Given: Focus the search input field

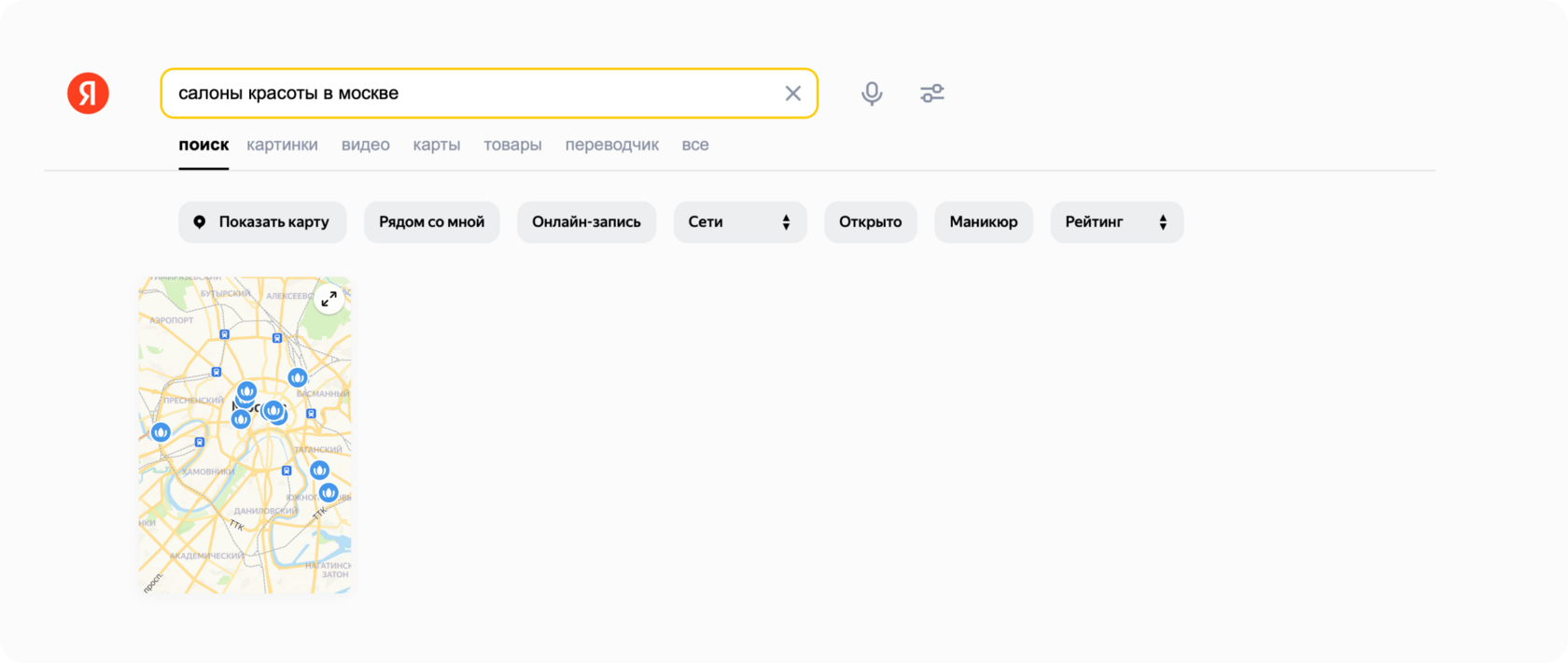Looking at the screenshot, I should point(467,93).
